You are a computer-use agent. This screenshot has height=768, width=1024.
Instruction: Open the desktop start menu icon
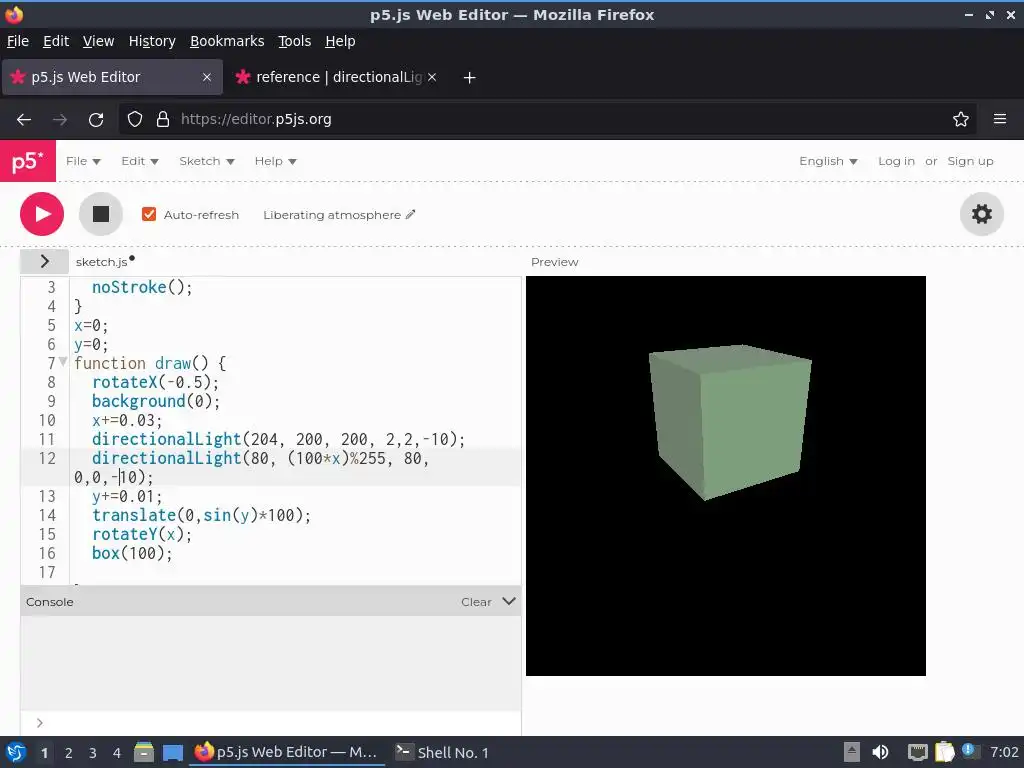(16, 752)
